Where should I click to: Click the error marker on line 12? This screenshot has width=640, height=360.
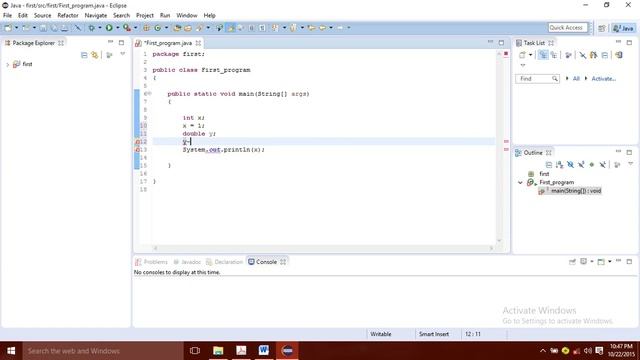coord(138,142)
